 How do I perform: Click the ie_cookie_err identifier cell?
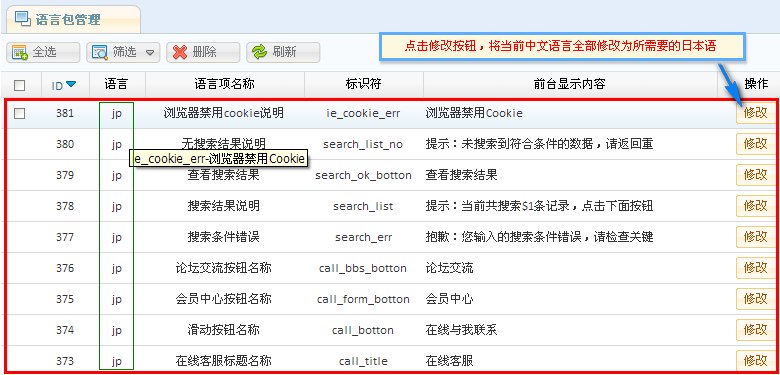tap(363, 113)
